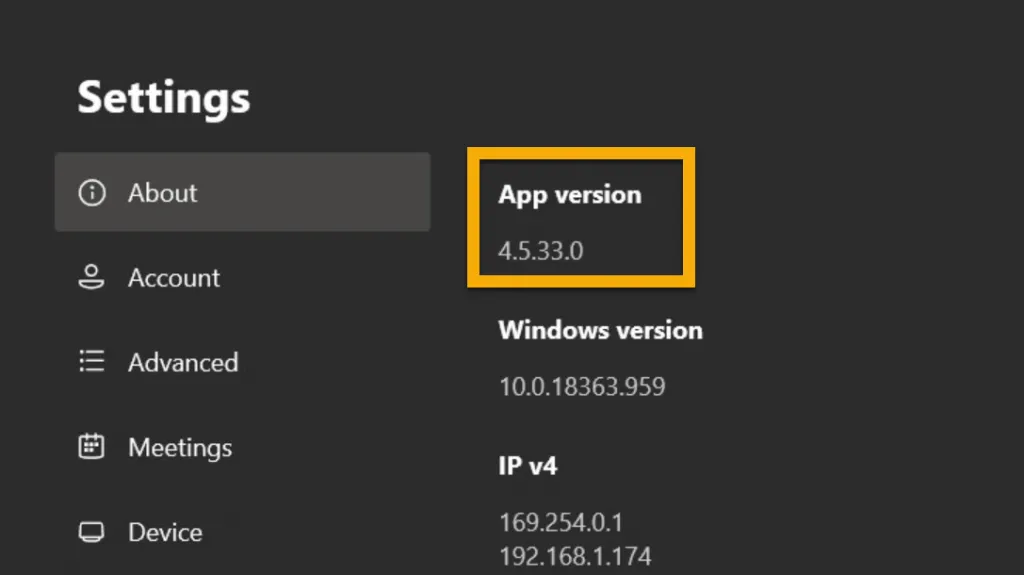The height and width of the screenshot is (575, 1024).
Task: Click the IP v4 label
Action: tap(527, 466)
